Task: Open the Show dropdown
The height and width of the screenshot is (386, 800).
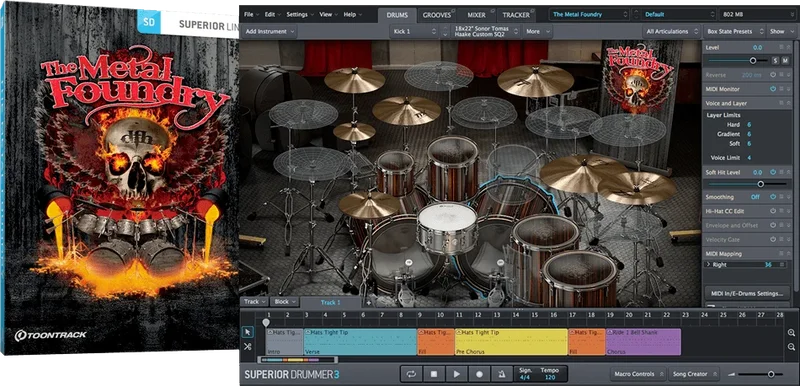Action: [781, 32]
